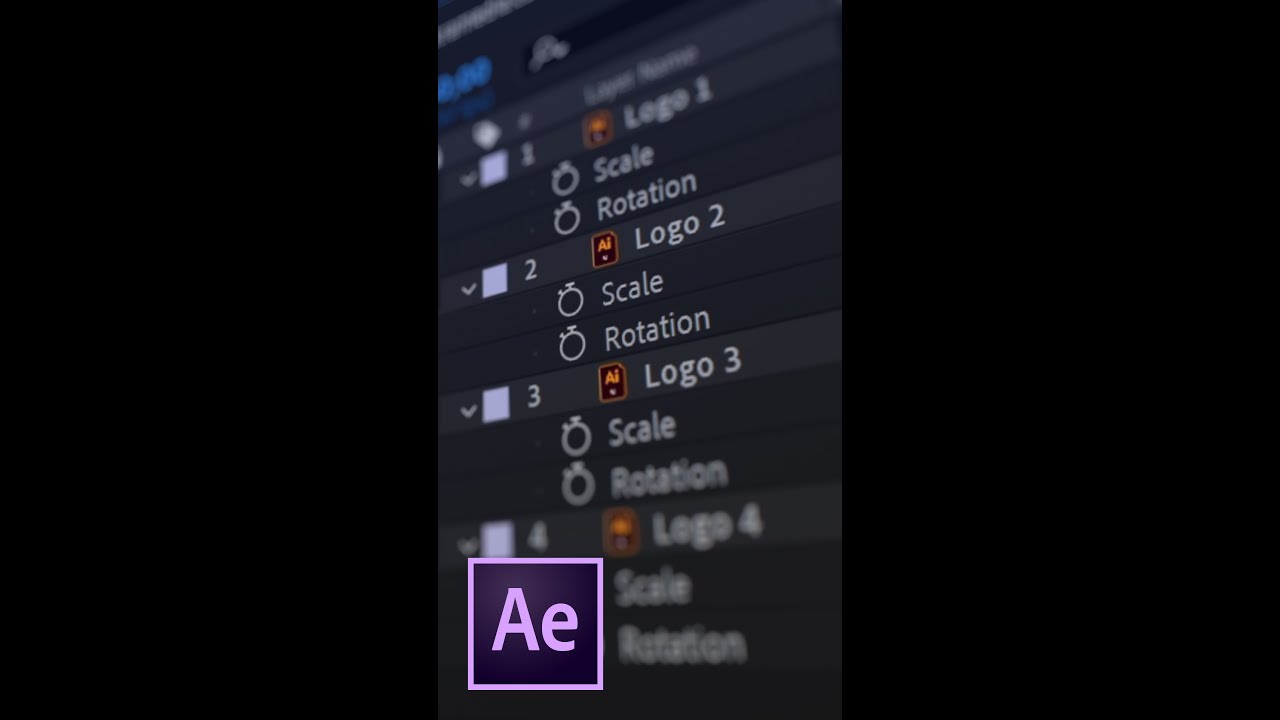Select the Logo 1 layer name
The image size is (1280, 720).
pyautogui.click(x=668, y=105)
